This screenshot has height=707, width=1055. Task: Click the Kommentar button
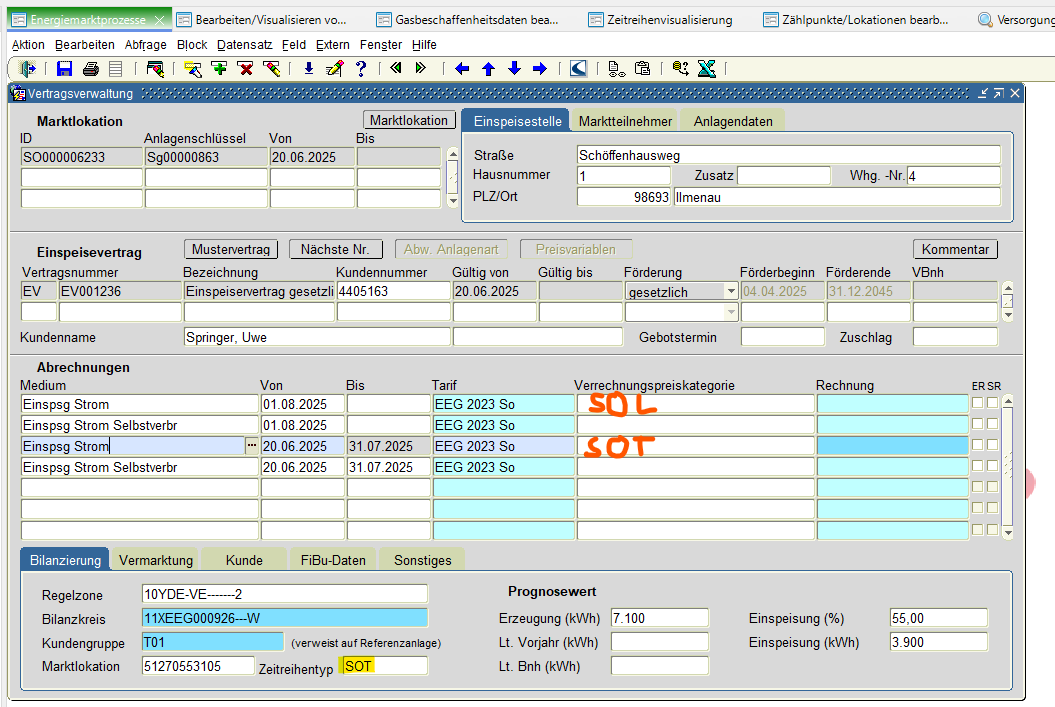click(x=954, y=249)
